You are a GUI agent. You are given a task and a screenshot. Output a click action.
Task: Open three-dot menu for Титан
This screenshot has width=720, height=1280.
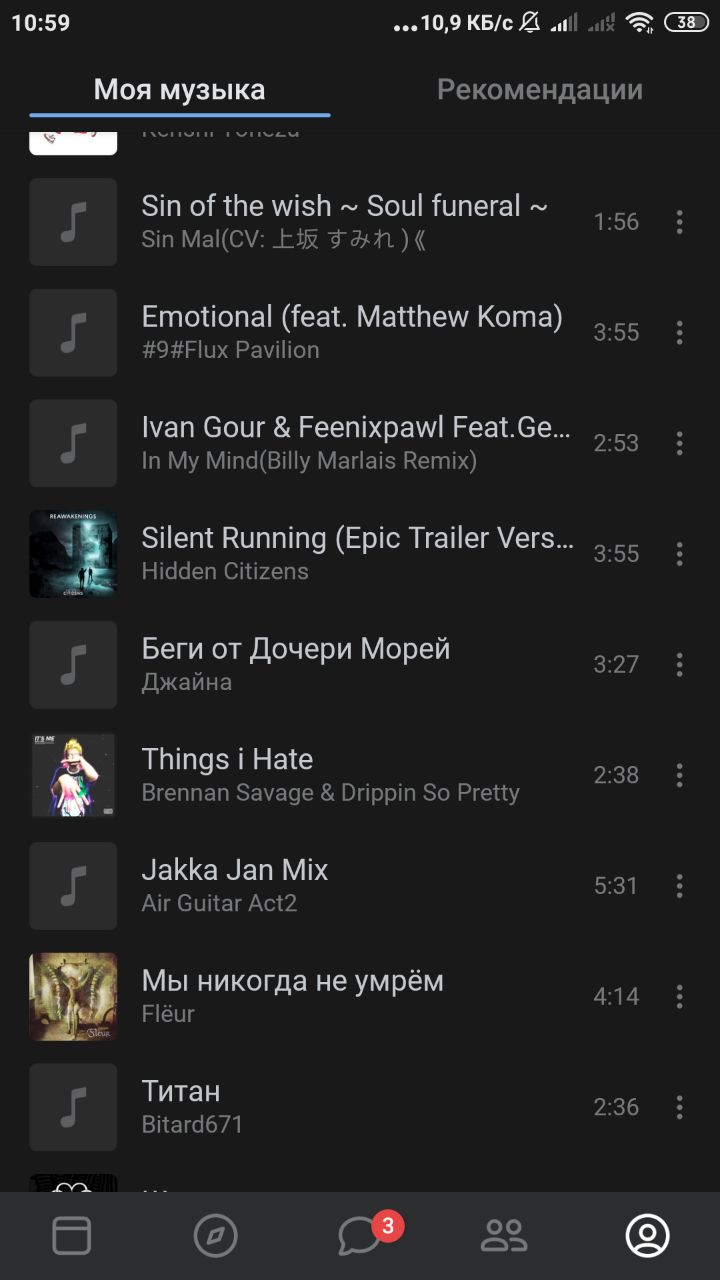point(679,1107)
